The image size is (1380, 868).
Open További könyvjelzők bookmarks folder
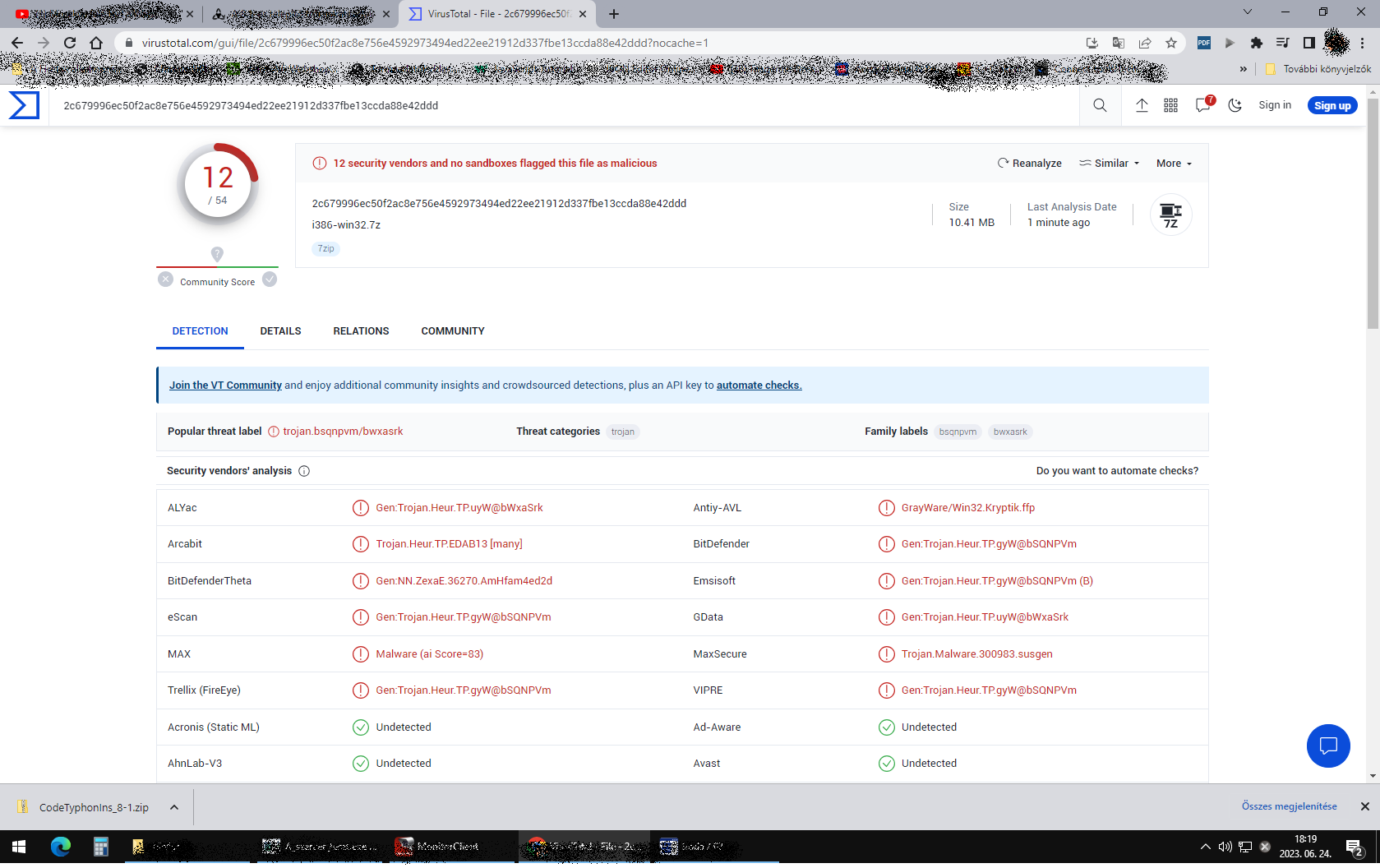(x=1318, y=69)
